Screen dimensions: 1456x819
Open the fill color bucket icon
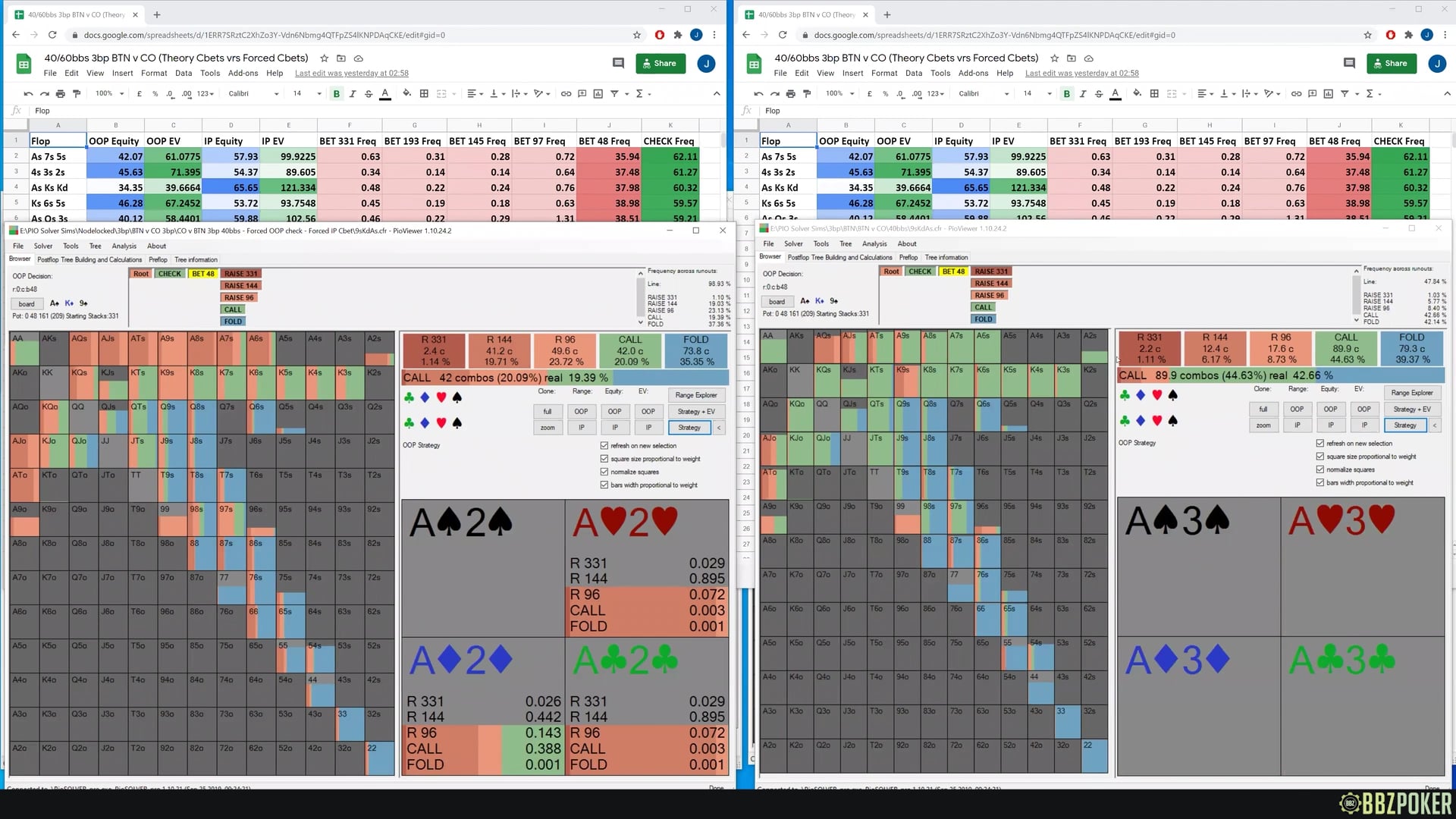(406, 93)
